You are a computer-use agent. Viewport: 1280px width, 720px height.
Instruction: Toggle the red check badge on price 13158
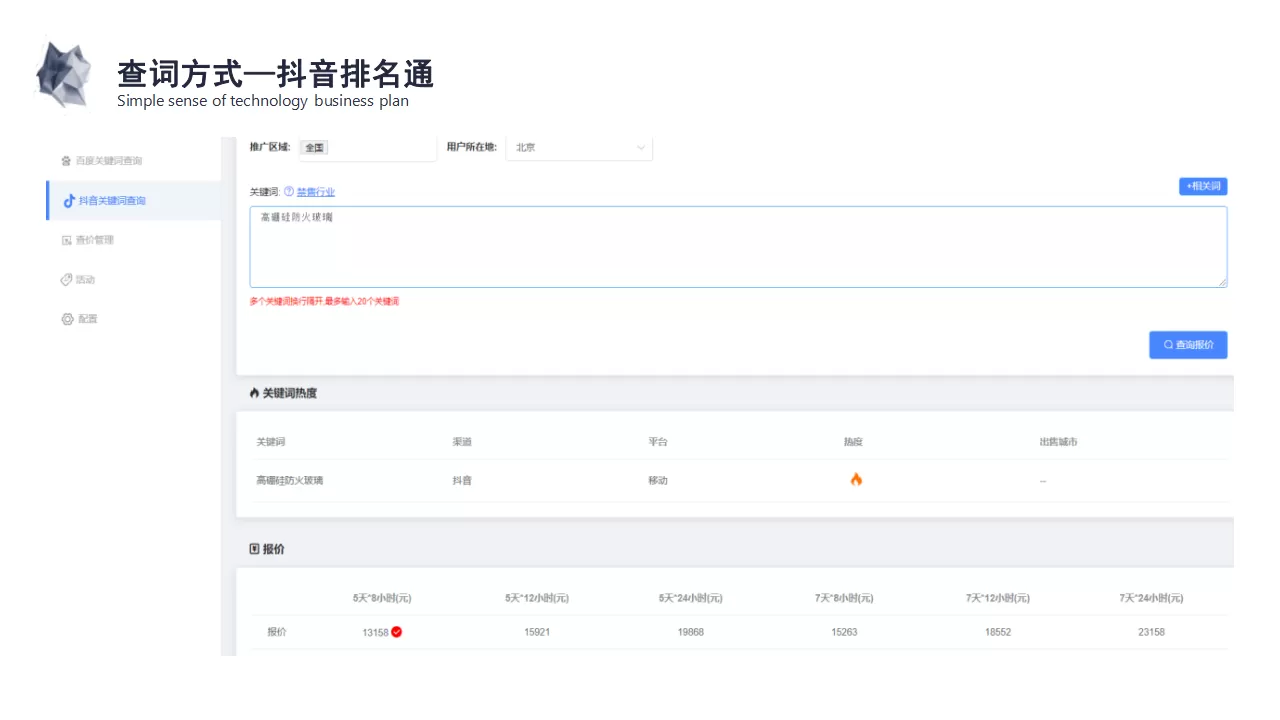pyautogui.click(x=398, y=631)
